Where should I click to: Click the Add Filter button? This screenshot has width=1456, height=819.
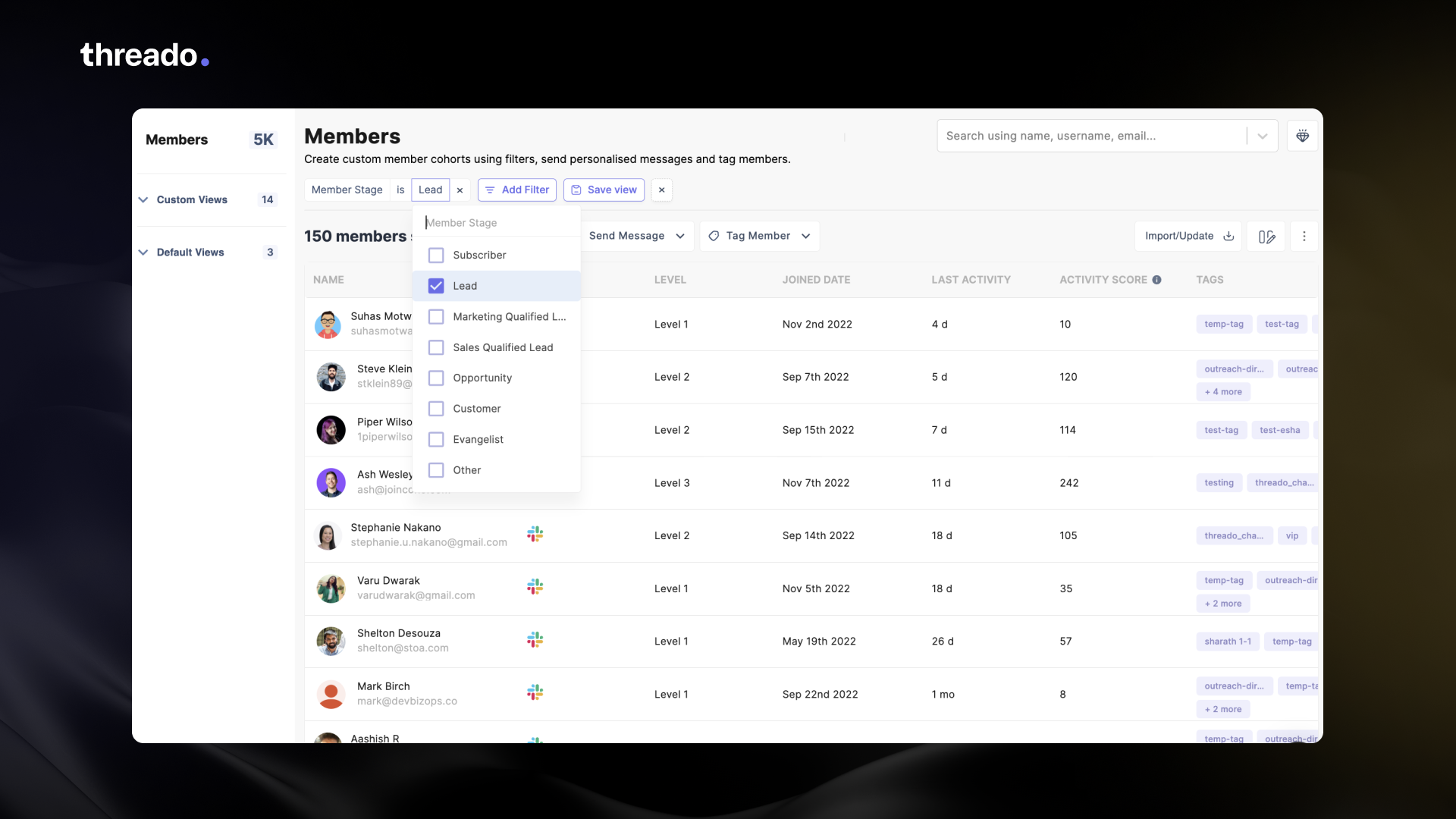[517, 190]
